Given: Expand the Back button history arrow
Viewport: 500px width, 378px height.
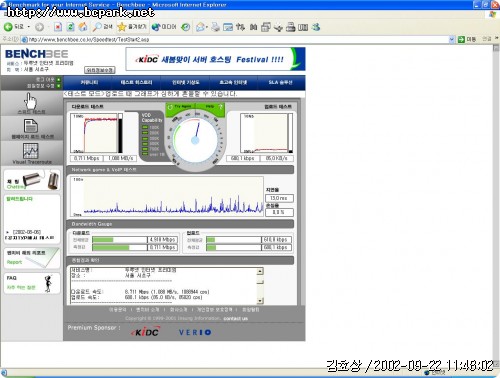Looking at the screenshot, I should point(29,27).
